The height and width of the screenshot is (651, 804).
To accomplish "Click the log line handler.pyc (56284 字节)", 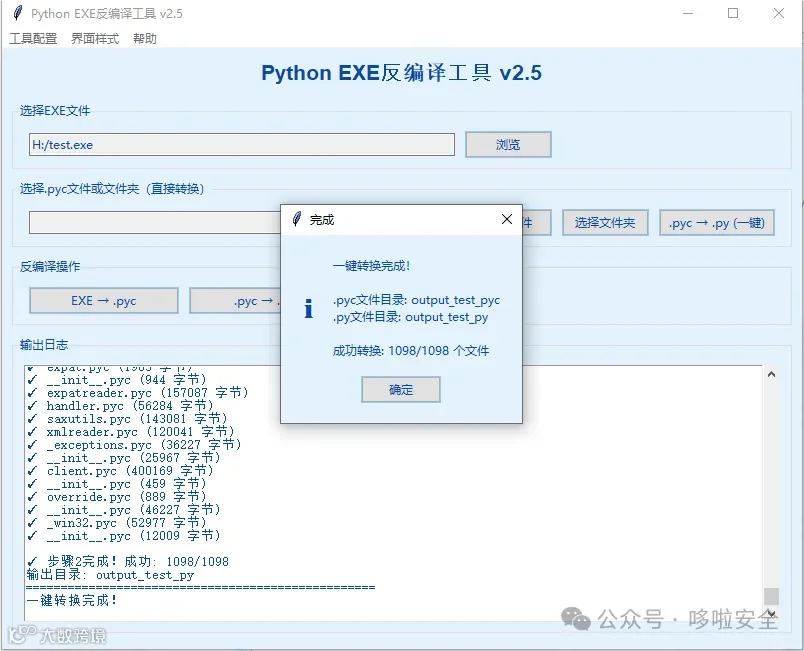I will coord(121,405).
